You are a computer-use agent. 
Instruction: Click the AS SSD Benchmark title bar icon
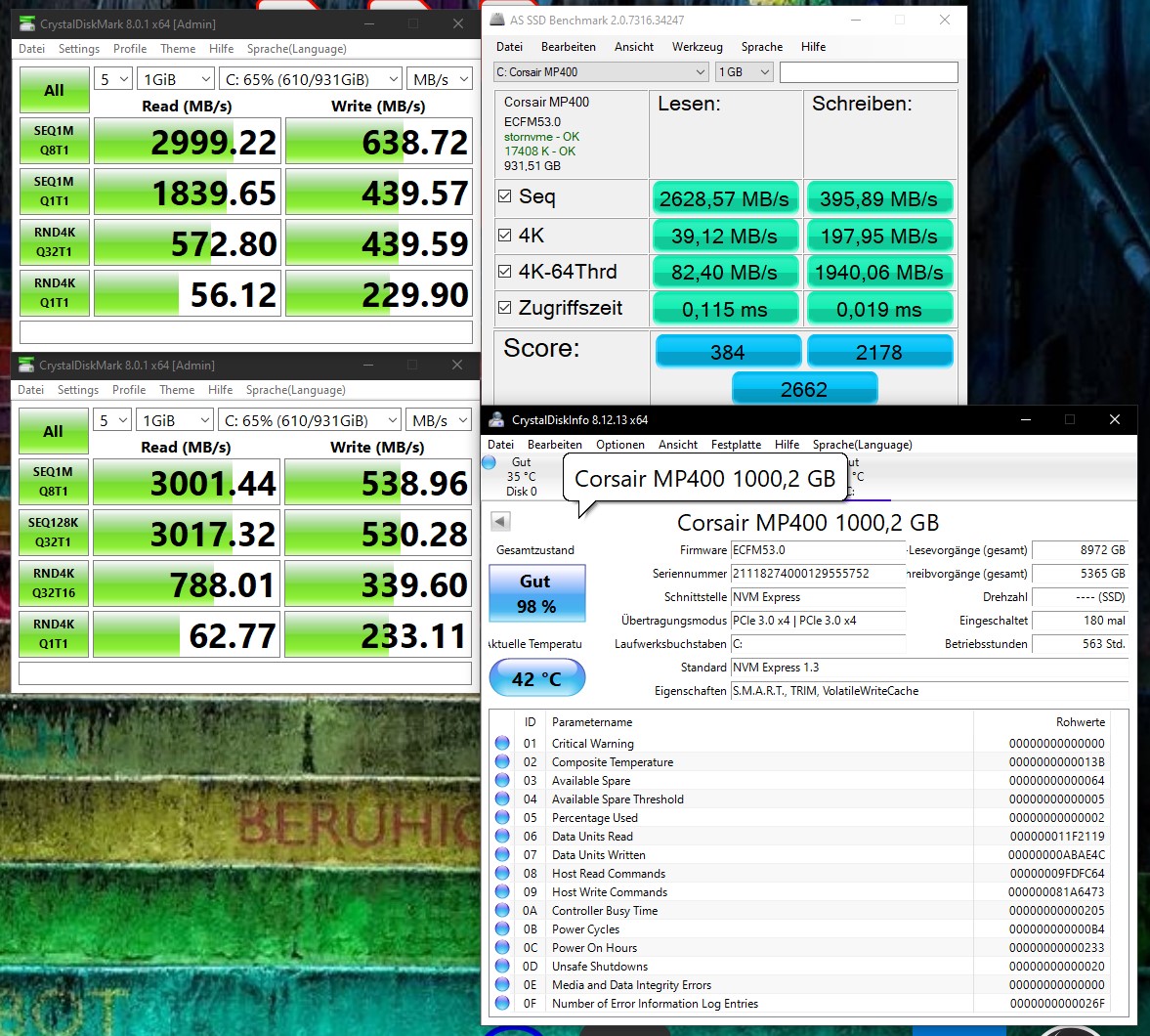(497, 20)
